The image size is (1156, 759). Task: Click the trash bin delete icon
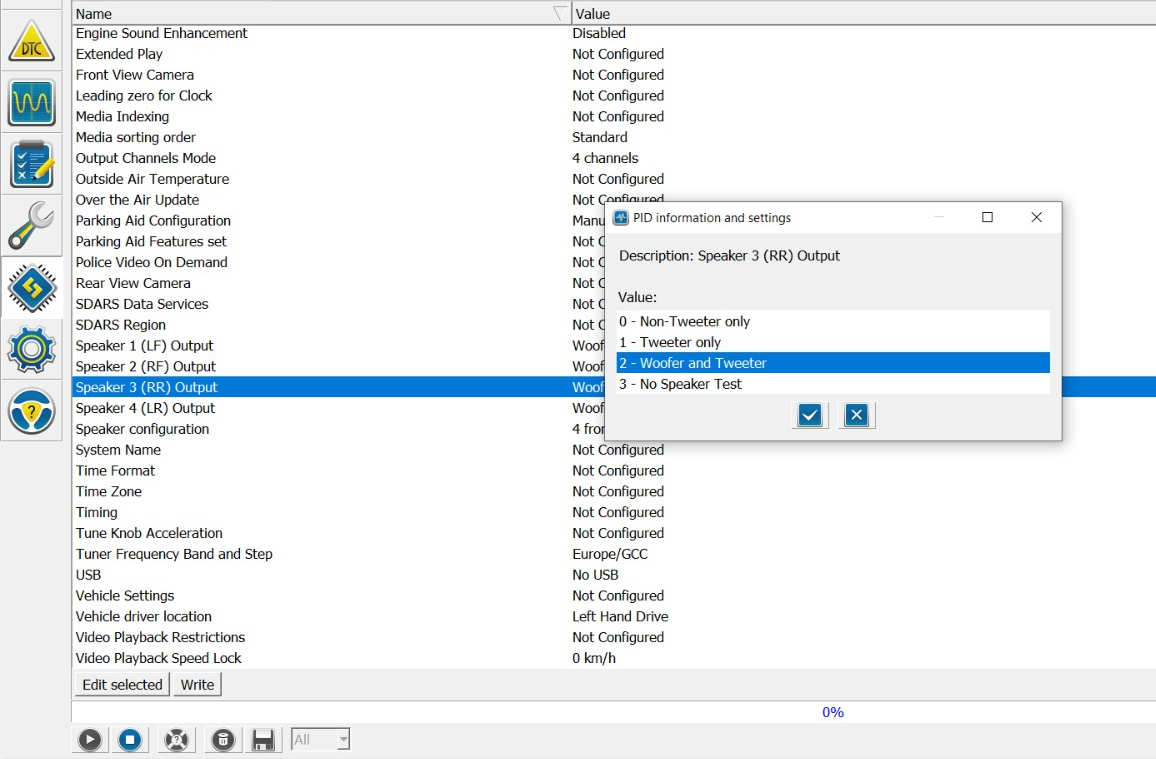pos(223,739)
